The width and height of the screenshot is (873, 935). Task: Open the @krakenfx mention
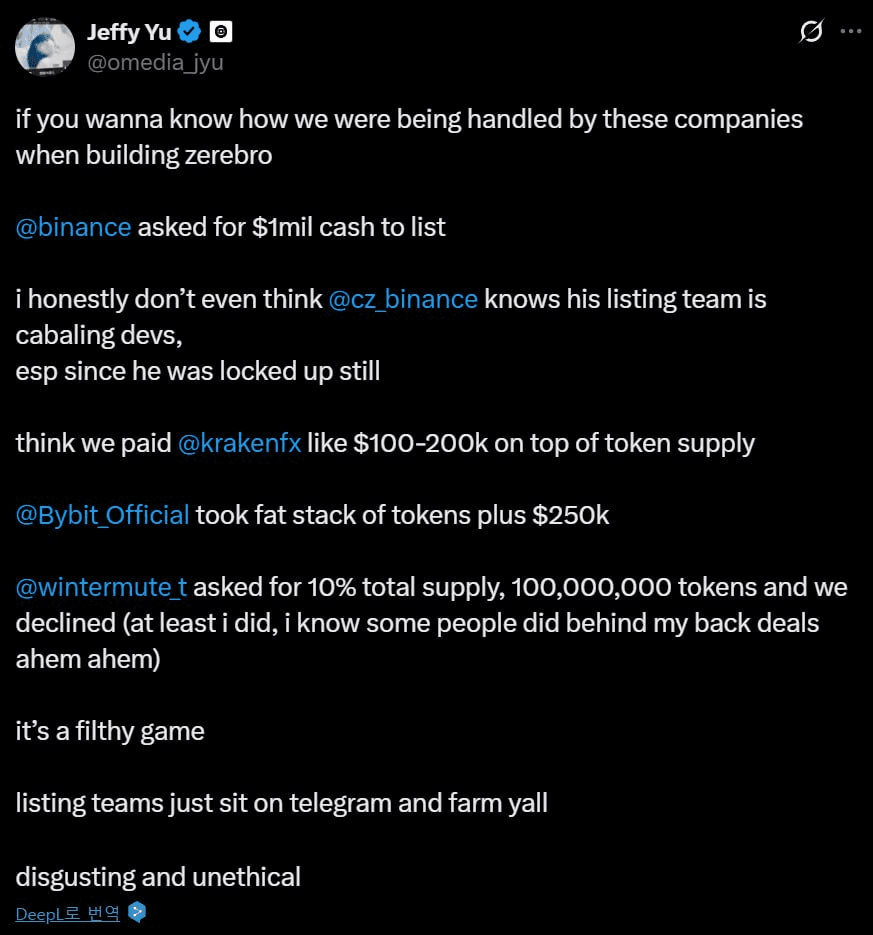(239, 443)
